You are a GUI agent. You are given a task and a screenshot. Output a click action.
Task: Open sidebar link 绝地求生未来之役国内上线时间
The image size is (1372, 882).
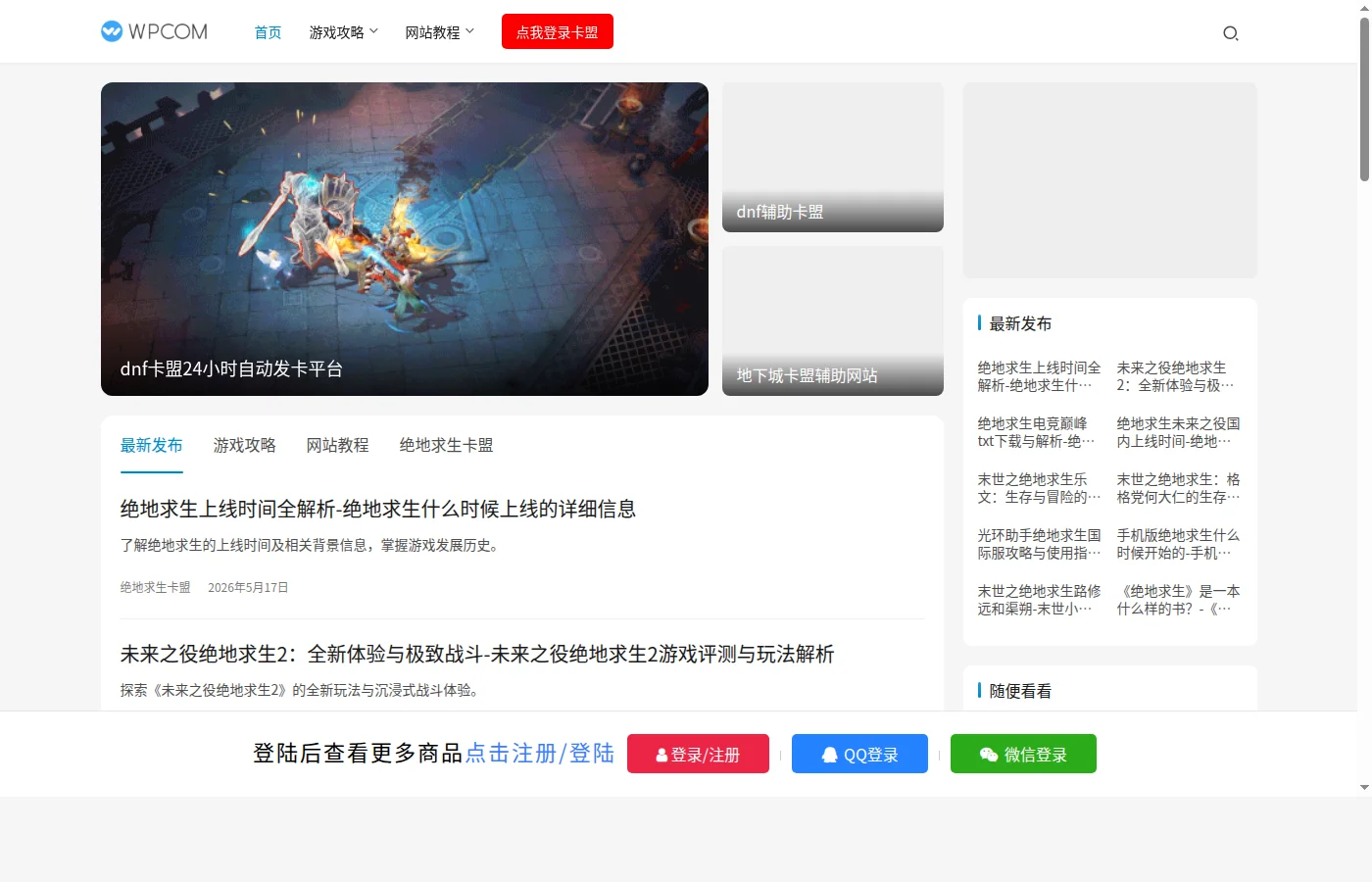(x=1179, y=432)
